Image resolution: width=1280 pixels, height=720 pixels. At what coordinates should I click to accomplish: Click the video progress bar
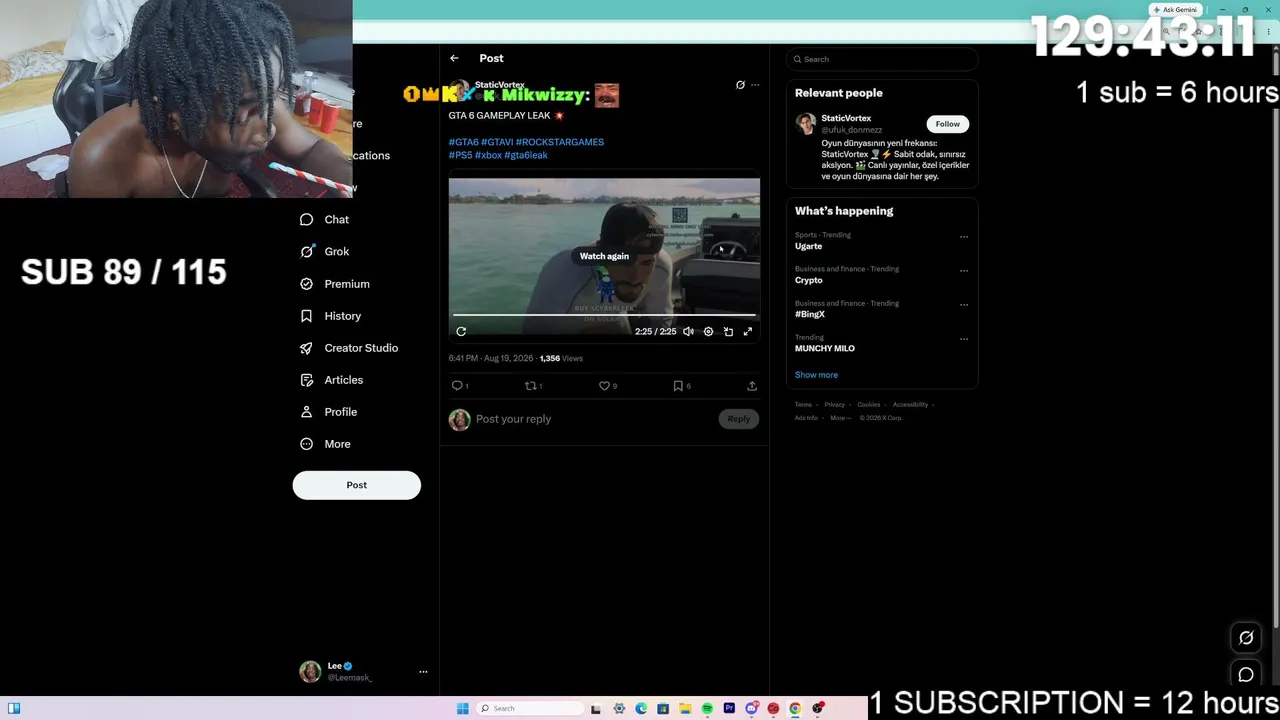[x=604, y=316]
